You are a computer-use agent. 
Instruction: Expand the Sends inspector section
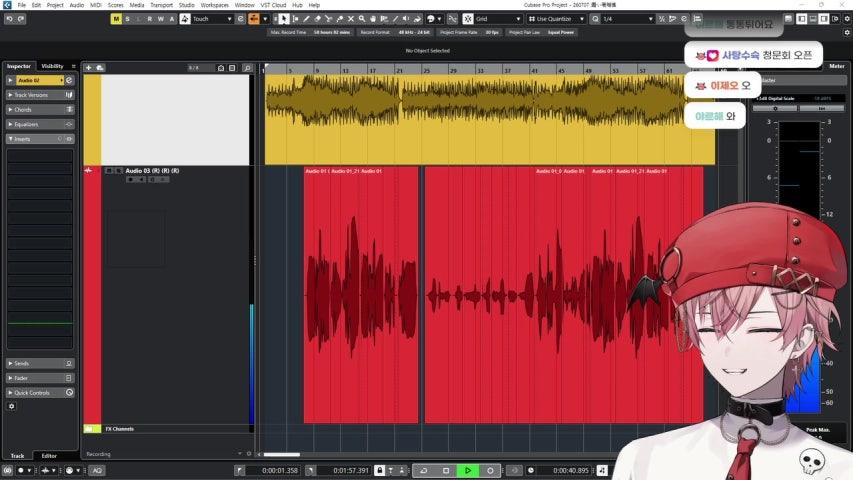coord(40,363)
